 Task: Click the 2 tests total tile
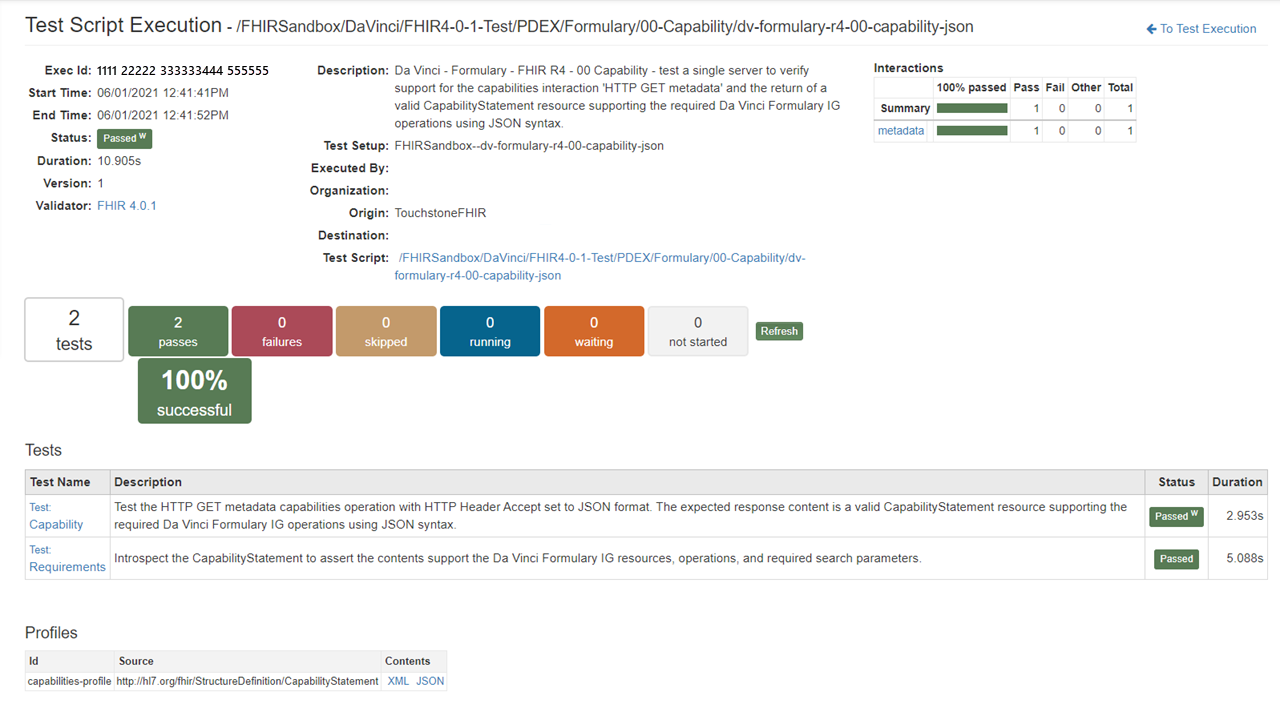pos(74,330)
